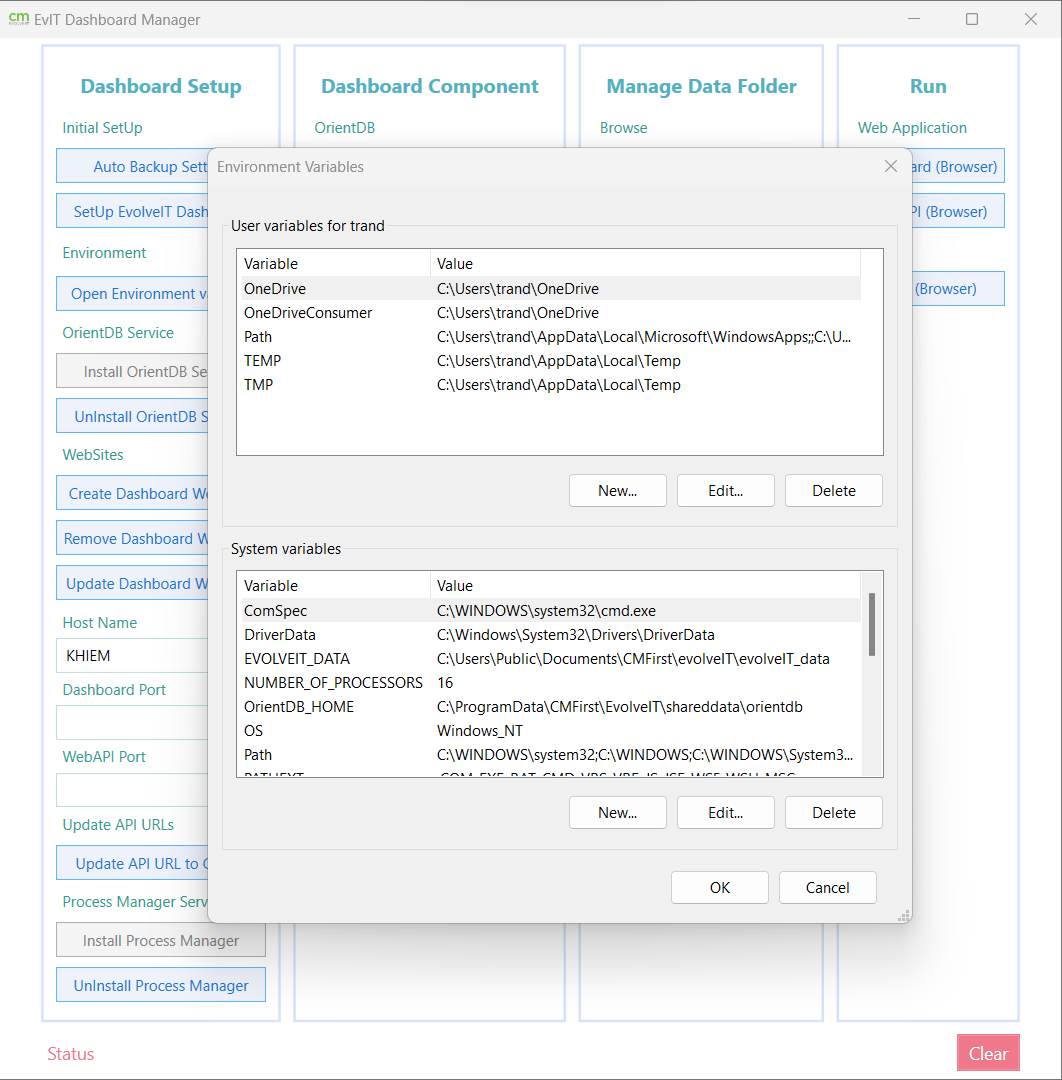Viewport: 1062px width, 1080px height.
Task: Click the Host Name field containing KHIEM
Action: (x=132, y=655)
